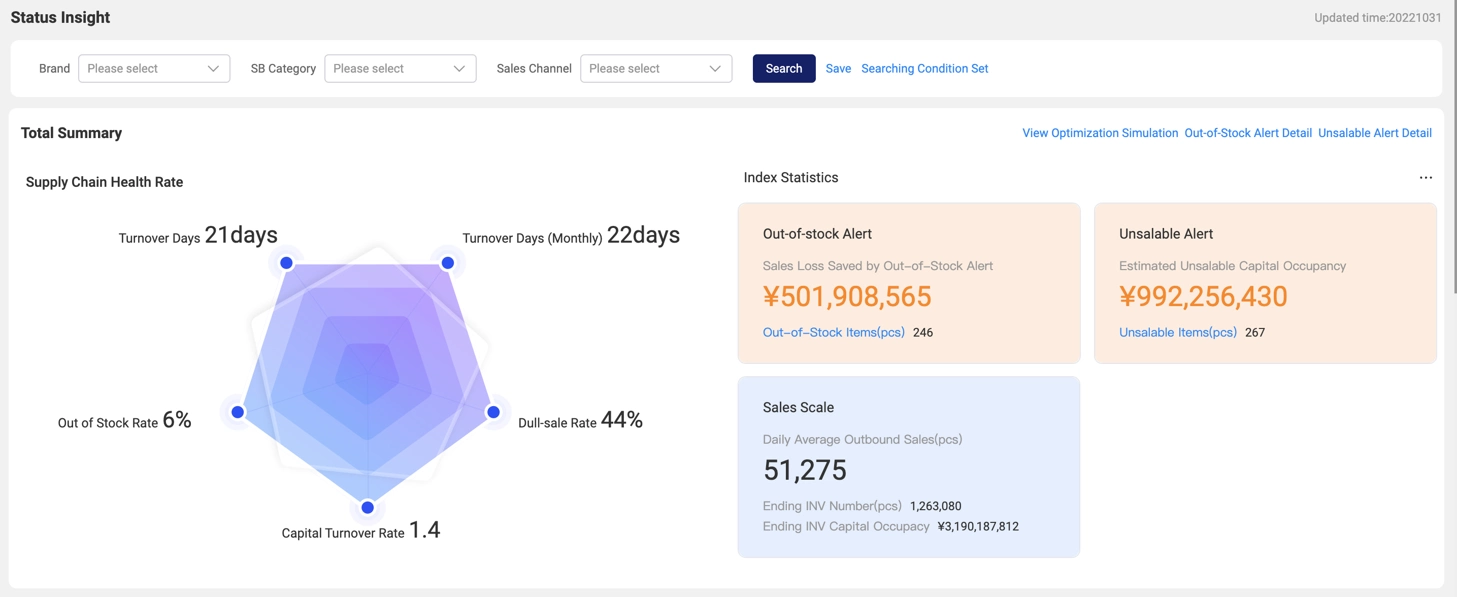
Task: Click the Unsalable Items(pcs) link
Action: click(1177, 333)
